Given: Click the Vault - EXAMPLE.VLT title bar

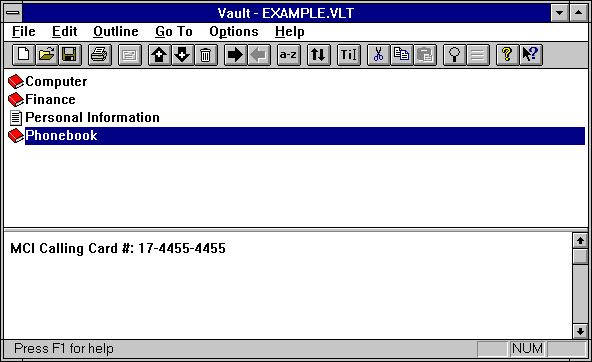Looking at the screenshot, I should coord(286,13).
